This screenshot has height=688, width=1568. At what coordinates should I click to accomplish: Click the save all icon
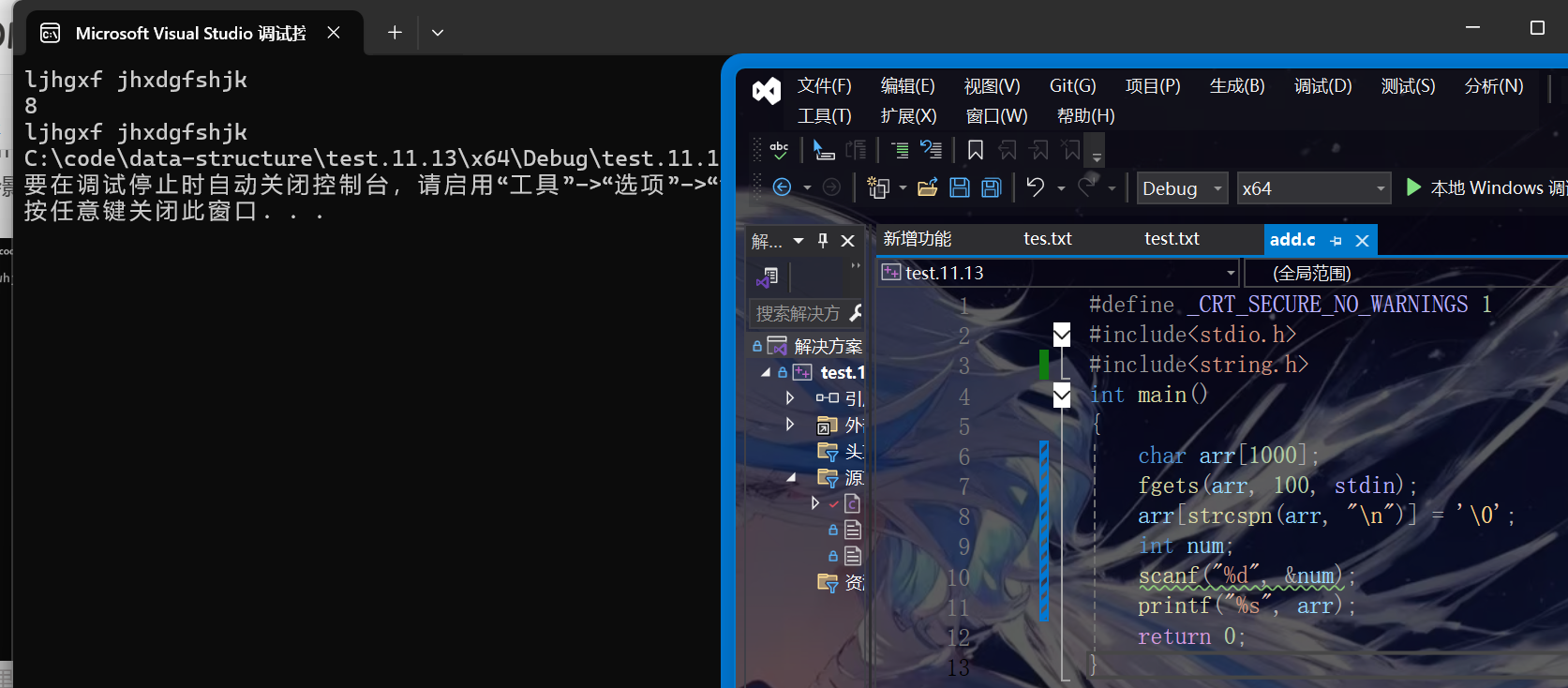[992, 187]
